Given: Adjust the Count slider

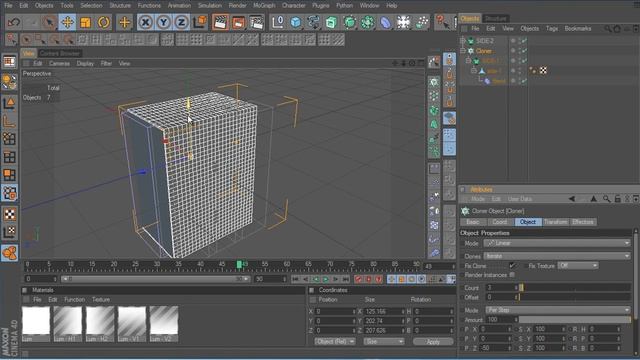Looking at the screenshot, I should [575, 287].
